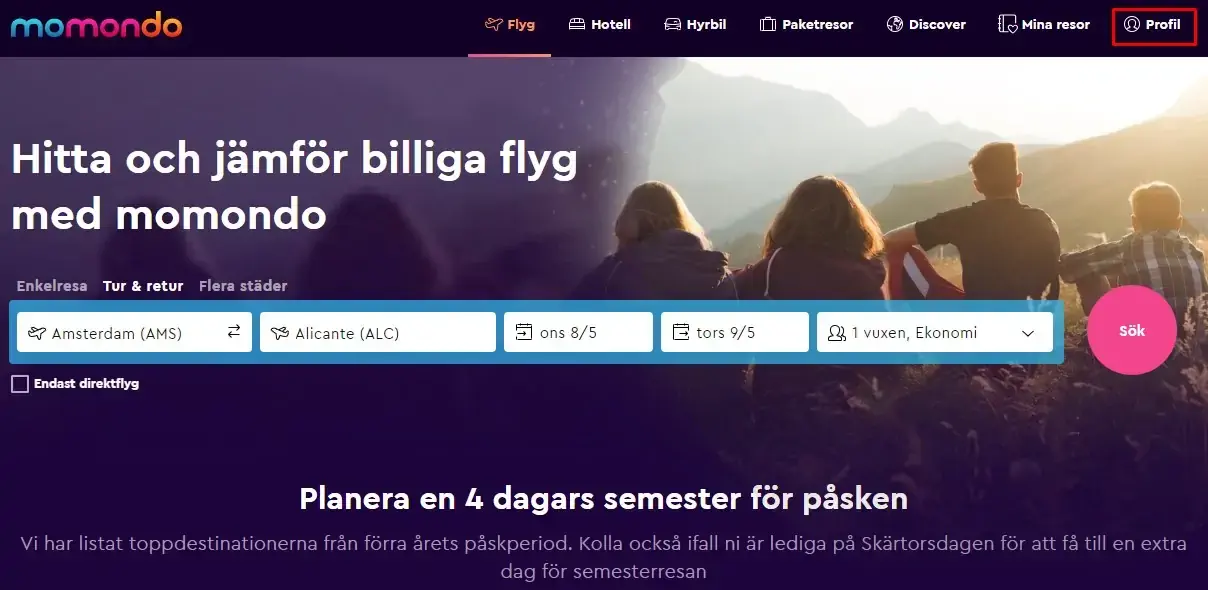The image size is (1208, 590).
Task: Select the Tur & retur option
Action: (x=143, y=286)
